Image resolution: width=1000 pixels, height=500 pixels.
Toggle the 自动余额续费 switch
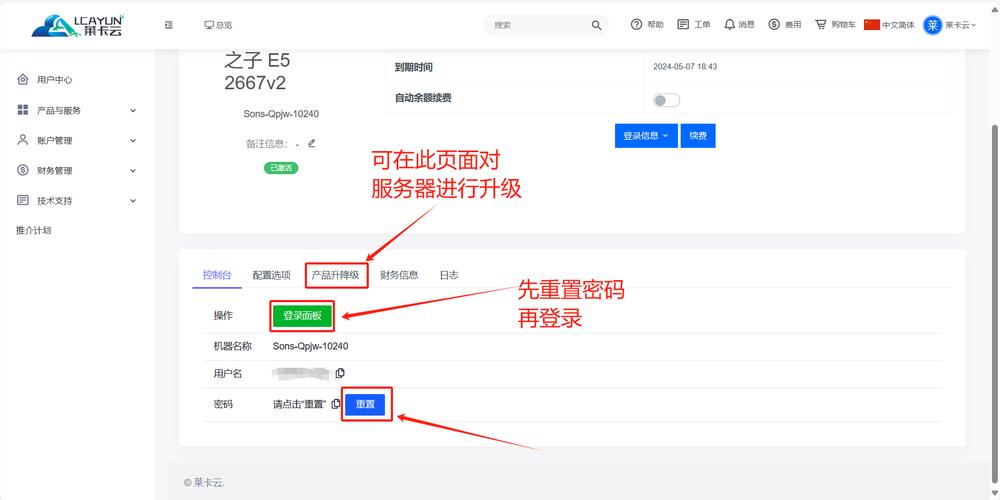[666, 100]
